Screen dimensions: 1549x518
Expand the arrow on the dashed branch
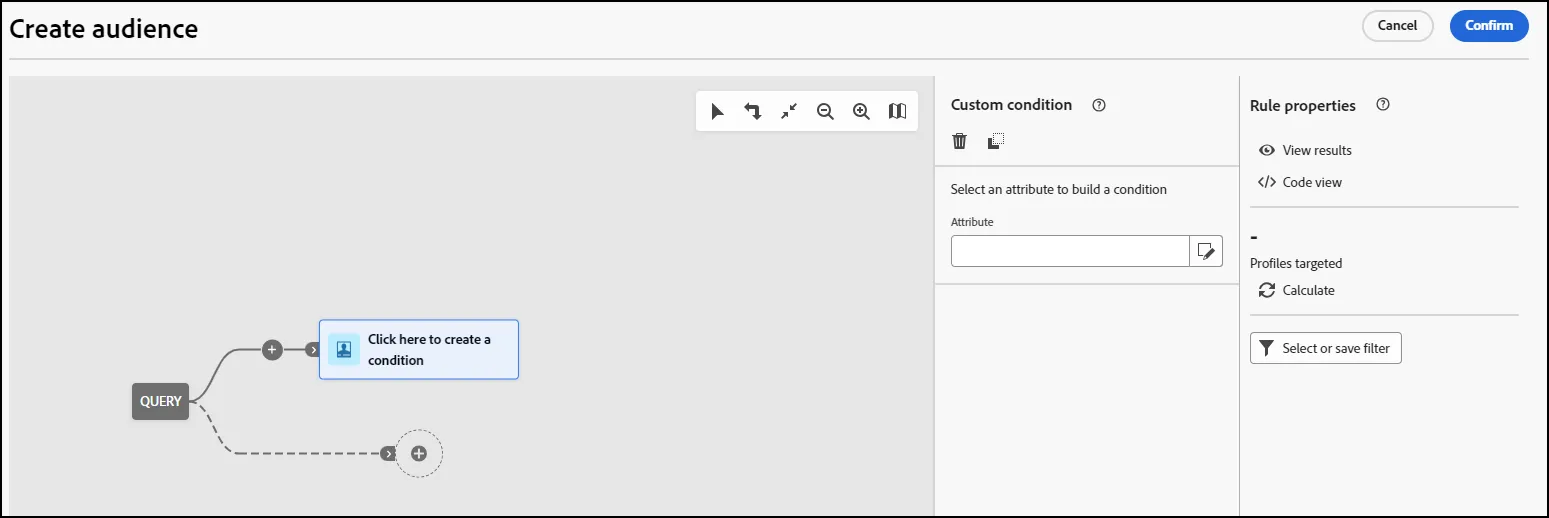(x=388, y=454)
